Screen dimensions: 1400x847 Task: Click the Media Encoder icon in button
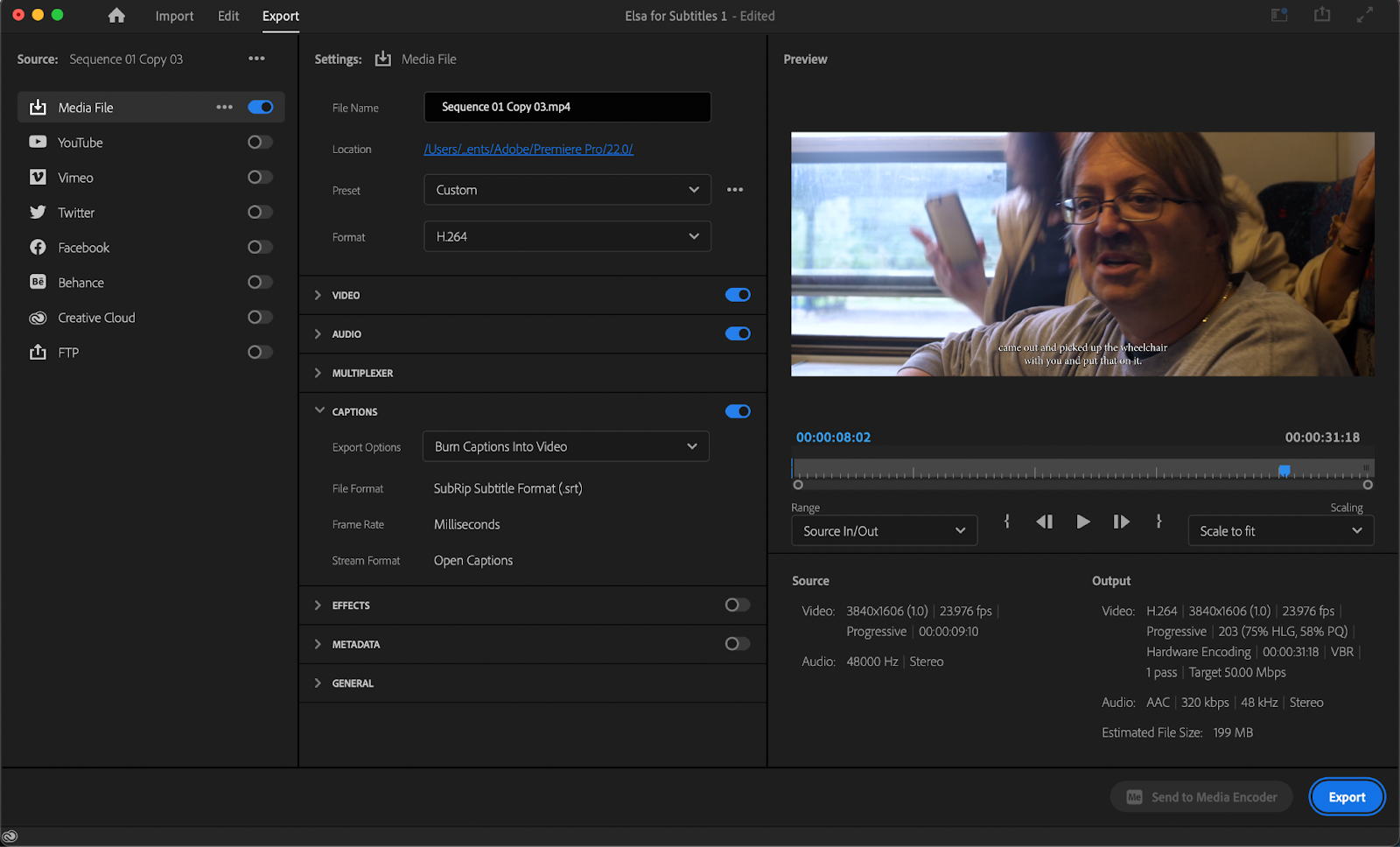pos(1135,797)
